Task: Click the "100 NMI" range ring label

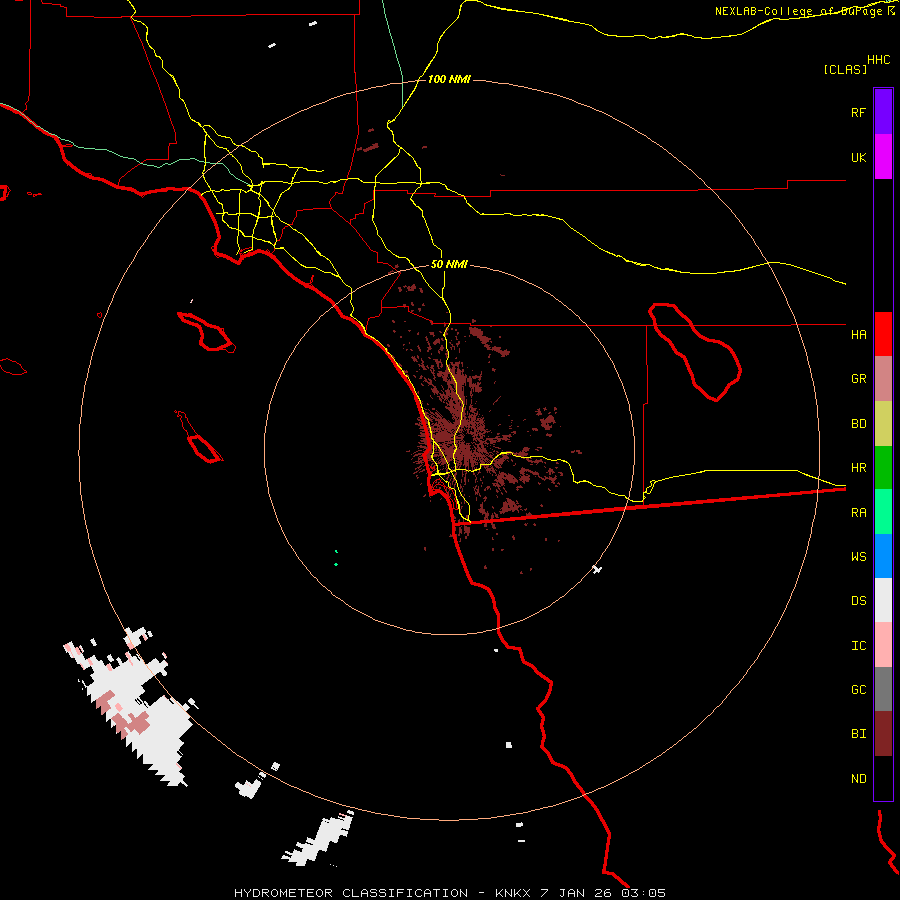Action: [x=449, y=79]
